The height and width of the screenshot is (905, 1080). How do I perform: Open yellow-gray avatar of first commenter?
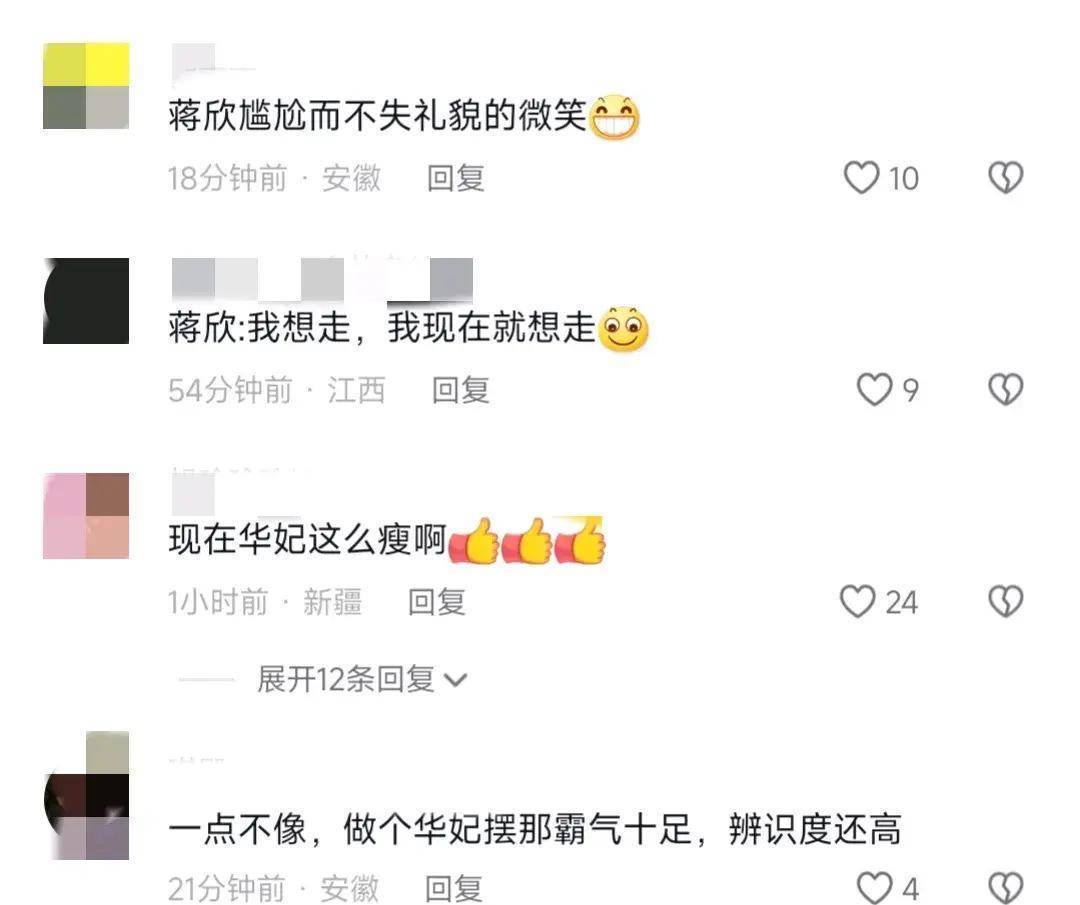[x=86, y=85]
